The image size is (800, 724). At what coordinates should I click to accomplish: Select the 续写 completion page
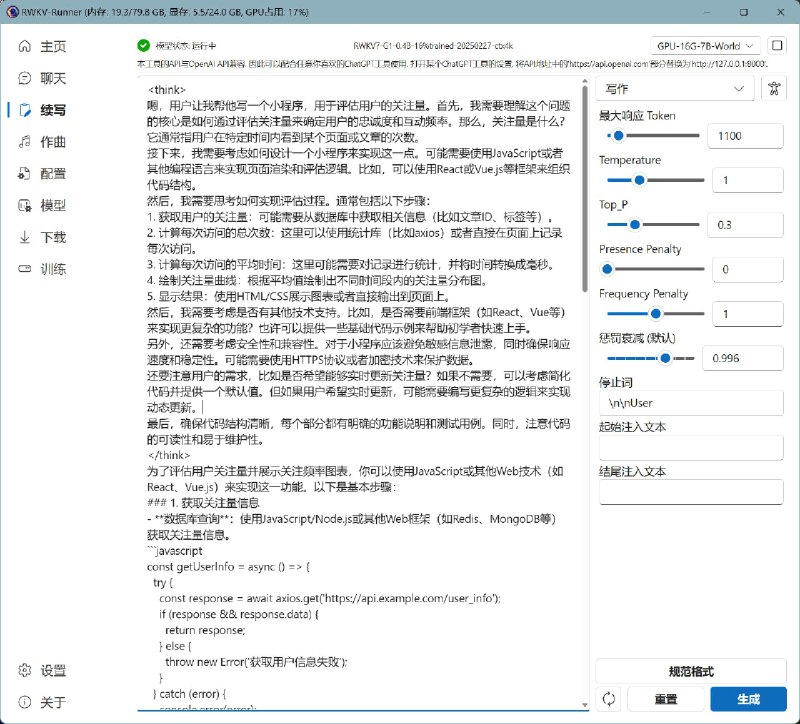pyautogui.click(x=43, y=110)
